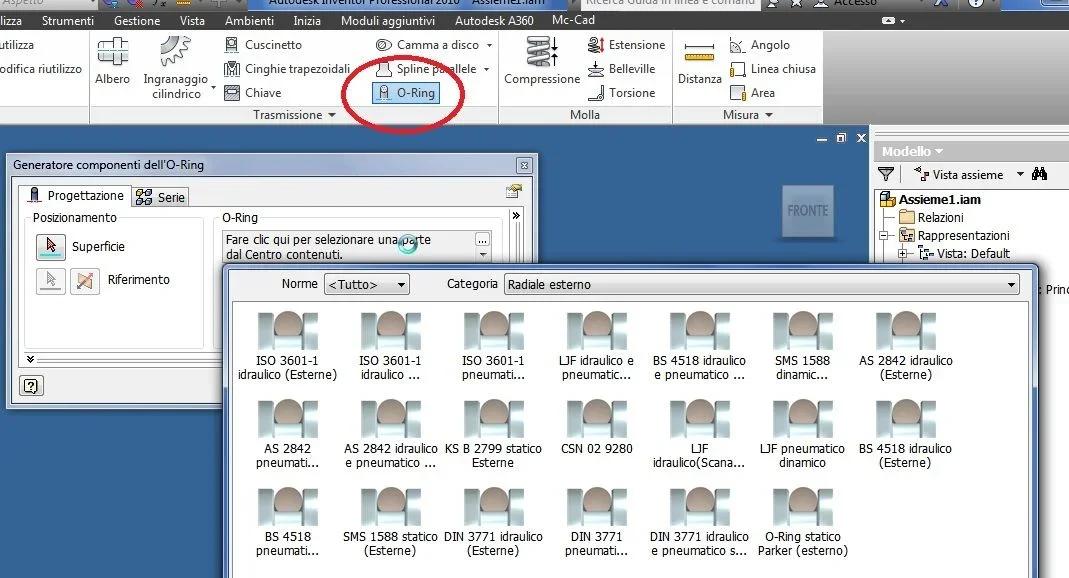Open the Ambienti ribbon tab

point(250,21)
